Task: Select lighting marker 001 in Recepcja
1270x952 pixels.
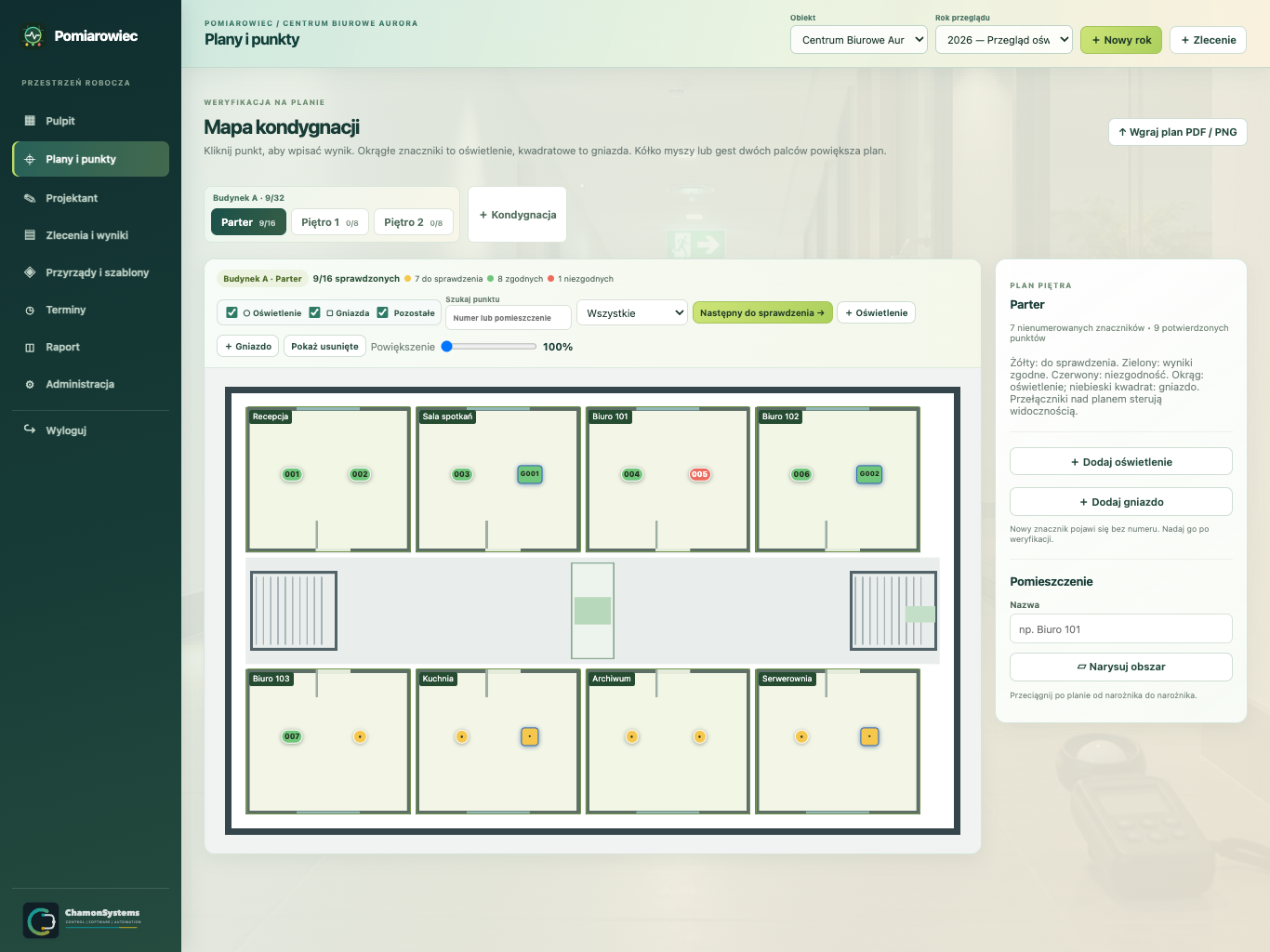Action: tap(292, 474)
